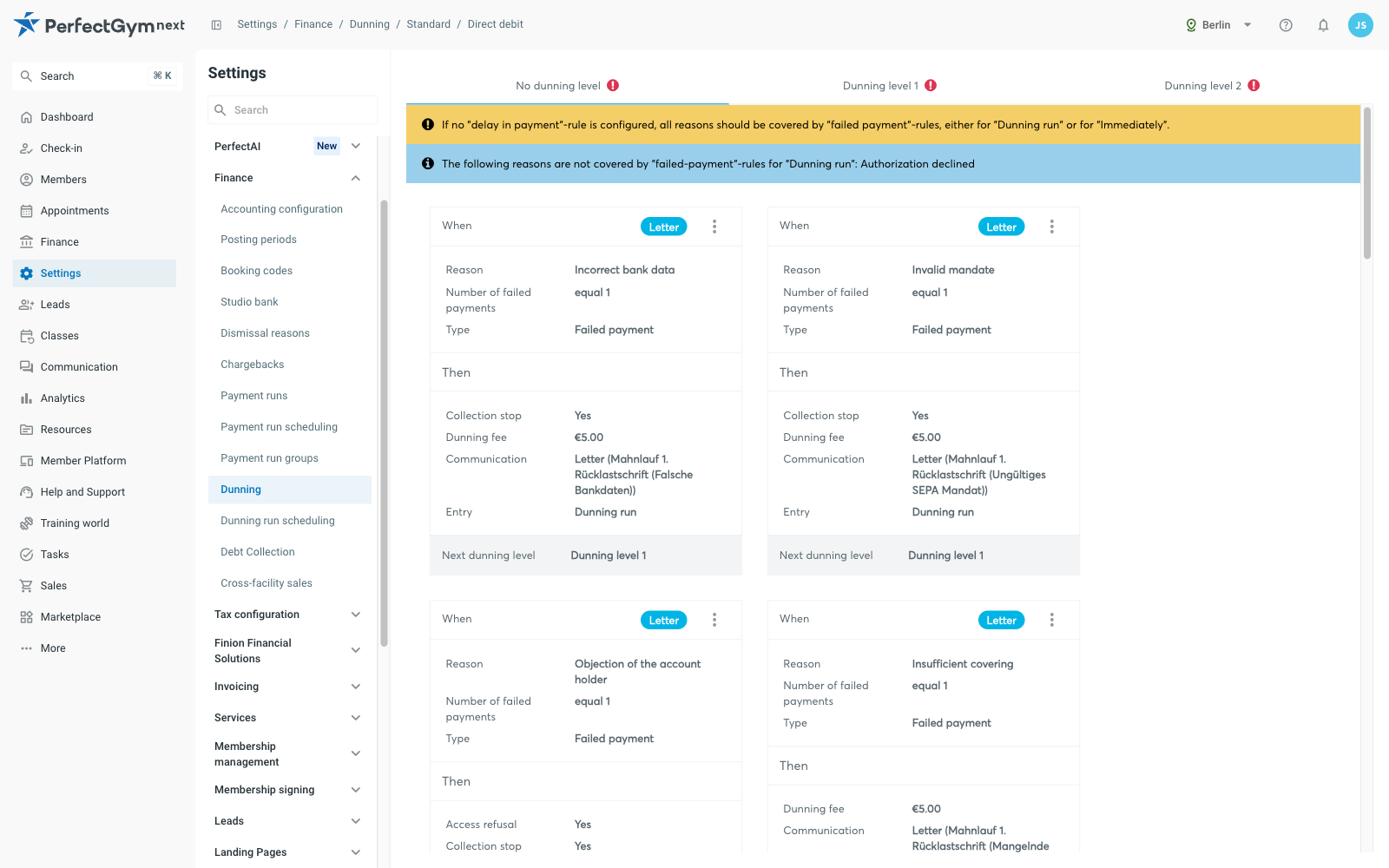The width and height of the screenshot is (1389, 868).
Task: Open More in the main sidebar
Action: click(95, 648)
